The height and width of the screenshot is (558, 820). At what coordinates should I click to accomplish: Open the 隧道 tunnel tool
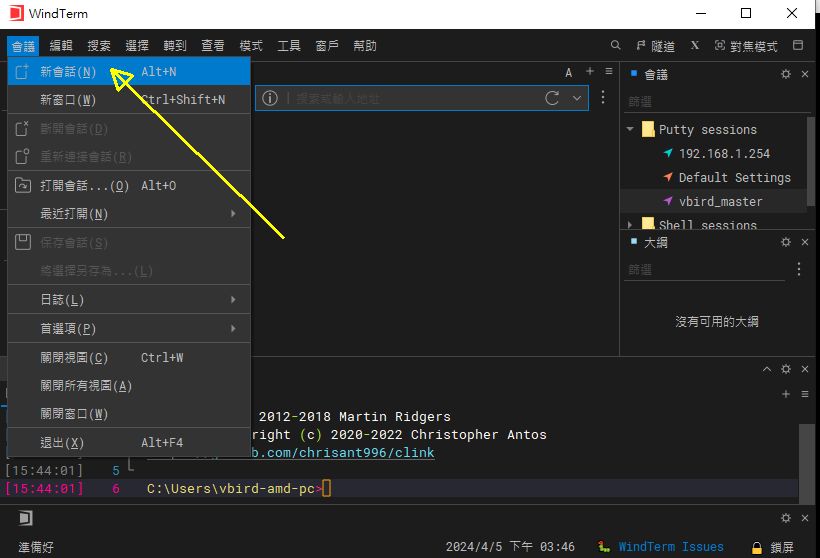click(x=655, y=46)
